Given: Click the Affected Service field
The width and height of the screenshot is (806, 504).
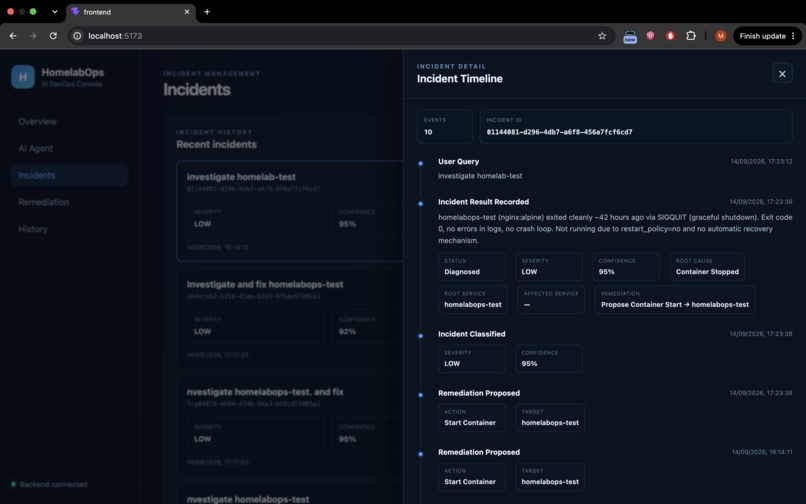Looking at the screenshot, I should [551, 299].
